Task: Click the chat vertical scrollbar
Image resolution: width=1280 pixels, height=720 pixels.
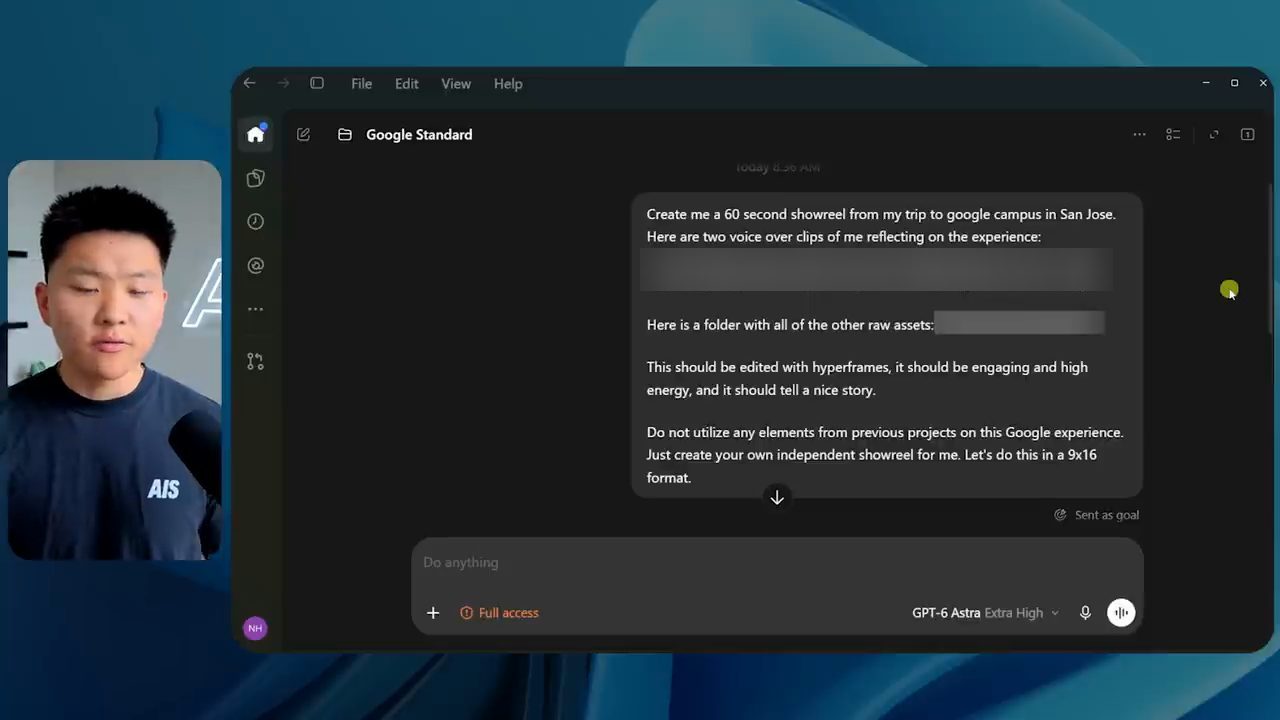Action: coord(1271,258)
